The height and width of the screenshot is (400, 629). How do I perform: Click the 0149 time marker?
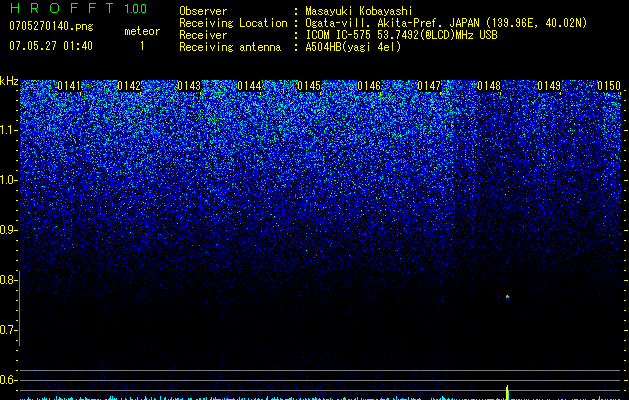[x=549, y=86]
